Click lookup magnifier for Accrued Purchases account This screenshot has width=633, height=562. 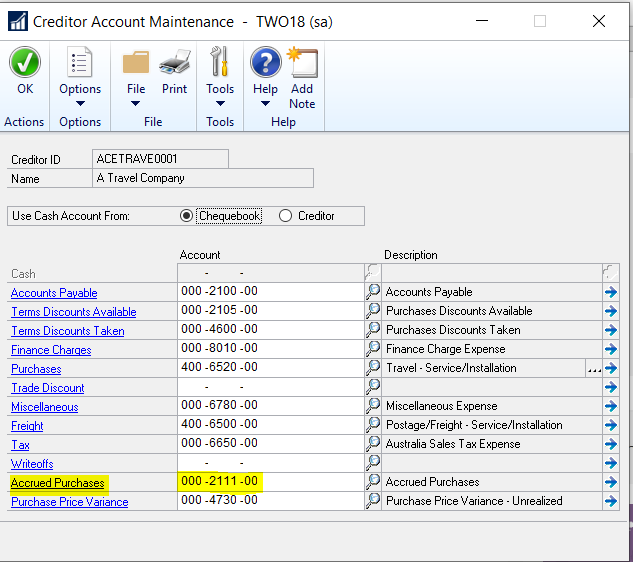point(373,482)
